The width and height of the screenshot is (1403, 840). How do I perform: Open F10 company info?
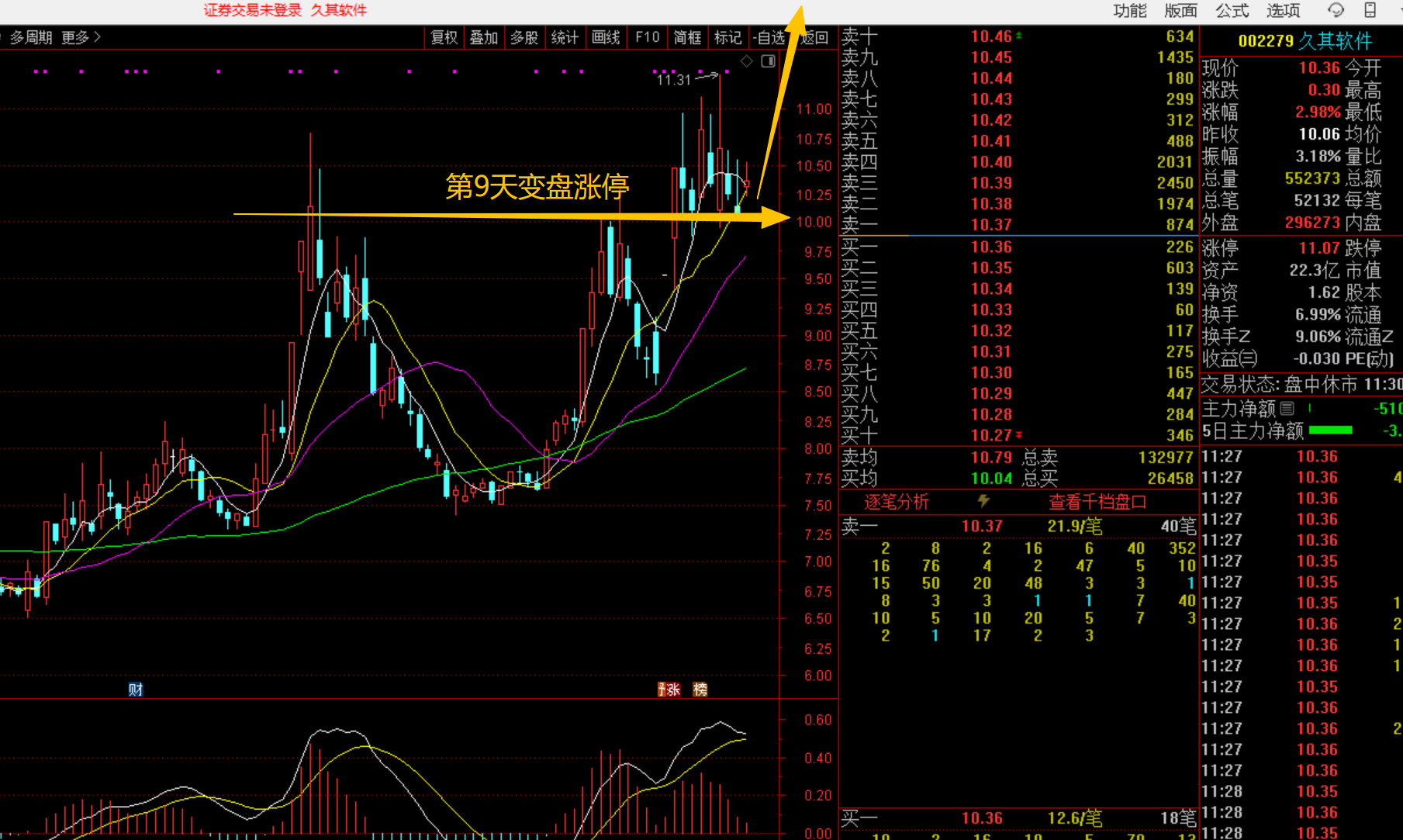[647, 37]
